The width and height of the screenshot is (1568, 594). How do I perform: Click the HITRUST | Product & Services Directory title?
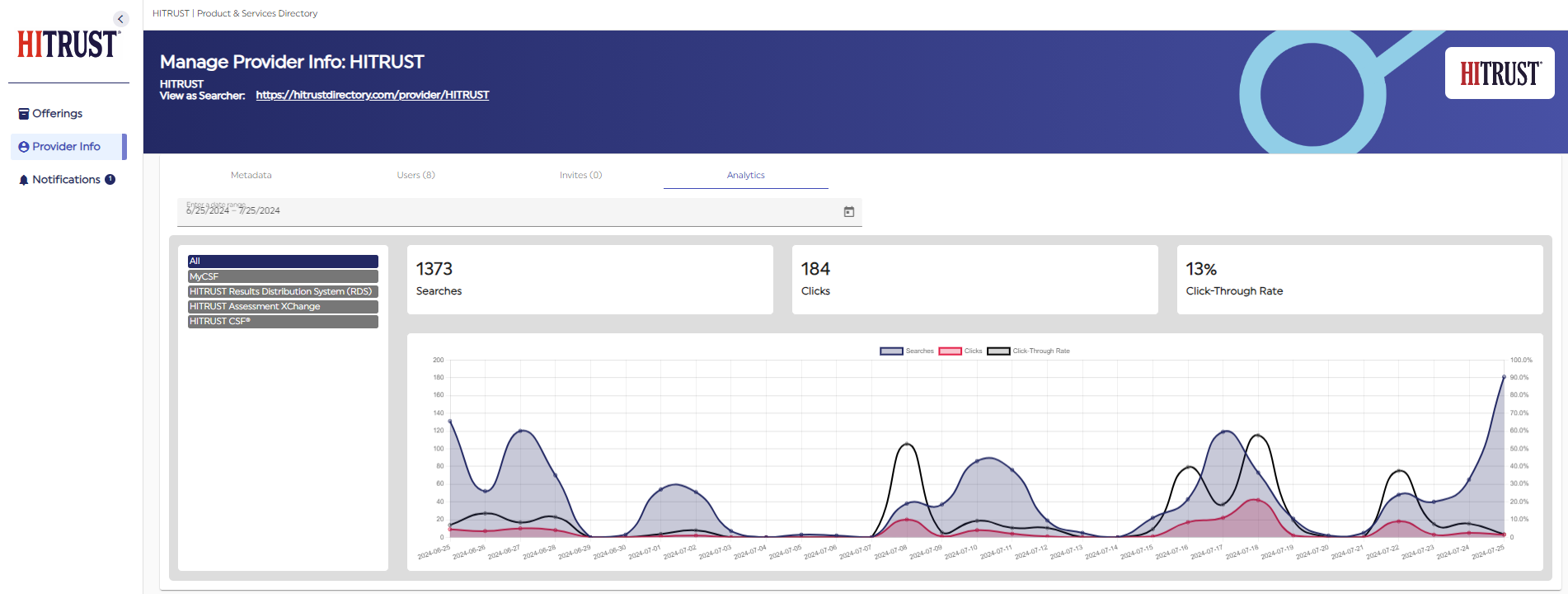point(235,13)
